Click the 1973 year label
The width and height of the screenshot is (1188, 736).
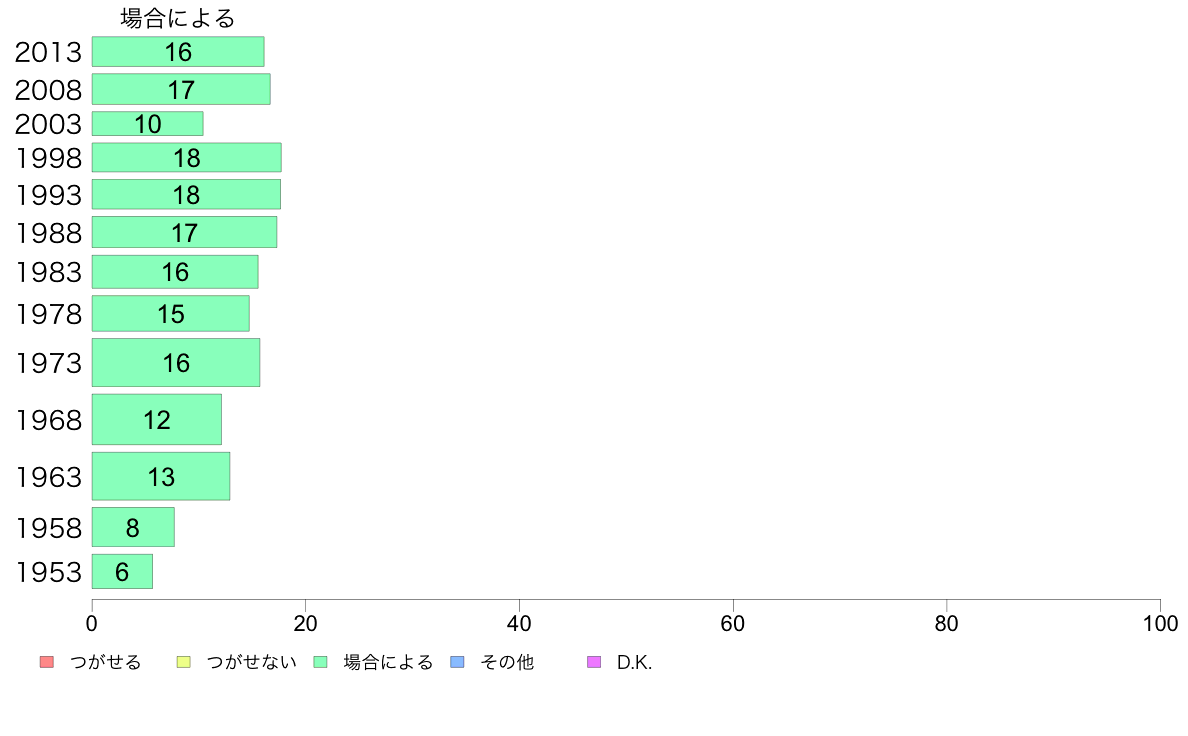click(48, 363)
